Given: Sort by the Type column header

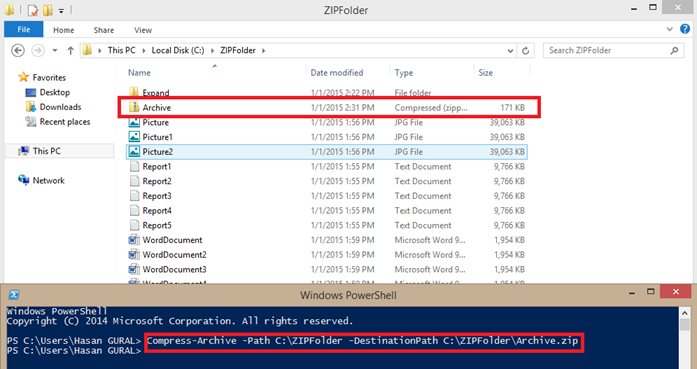Looking at the screenshot, I should pyautogui.click(x=404, y=72).
